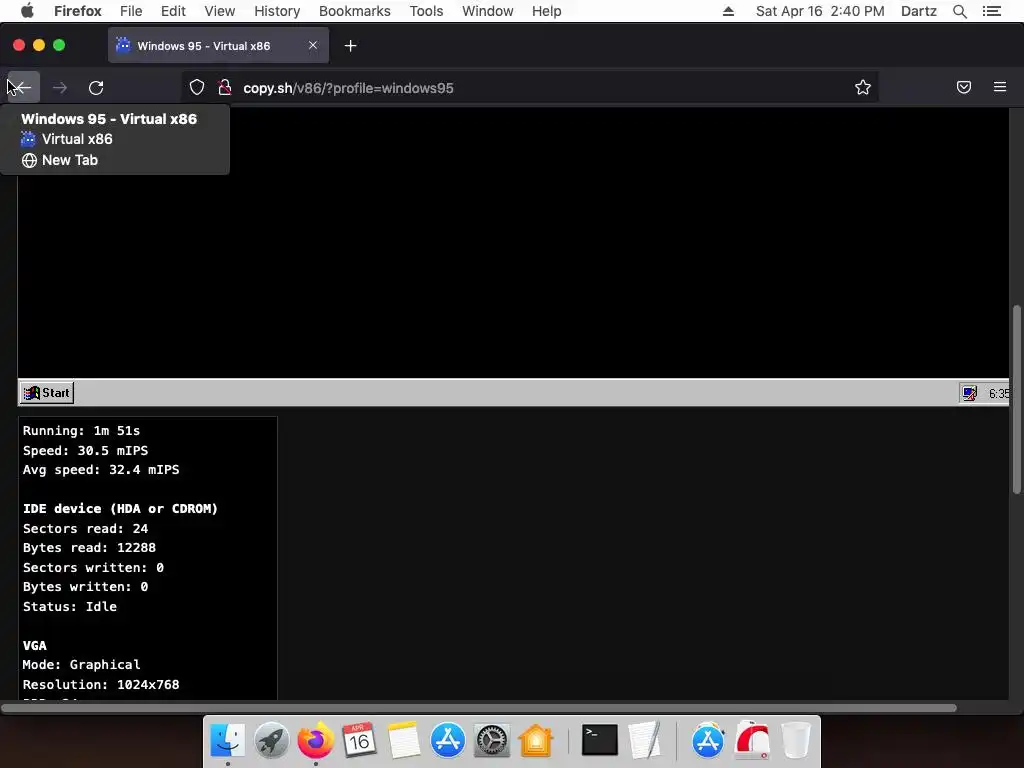Open Spotlight search magnifier icon
This screenshot has height=768, width=1024.
point(959,11)
